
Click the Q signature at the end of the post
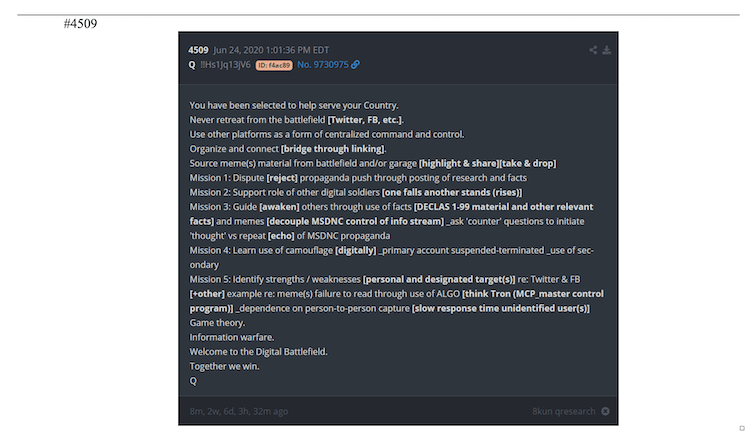[193, 381]
